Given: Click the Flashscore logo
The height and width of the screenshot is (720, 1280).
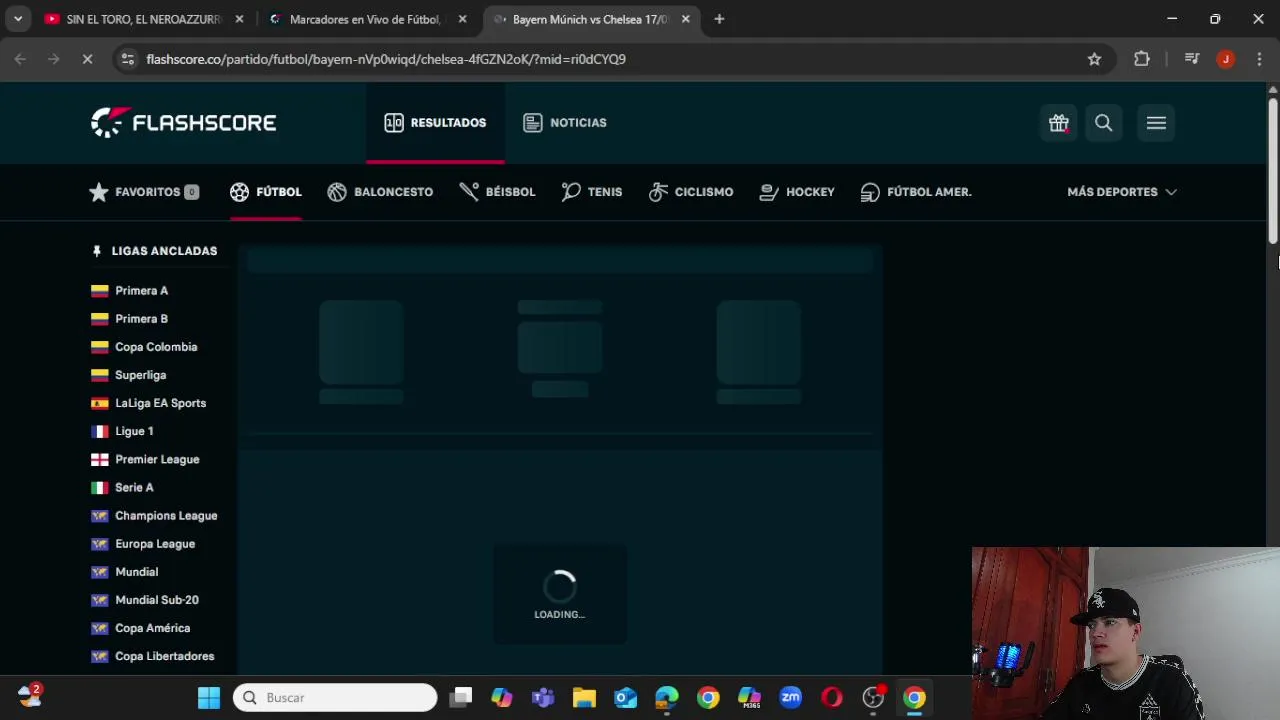Looking at the screenshot, I should click(183, 122).
